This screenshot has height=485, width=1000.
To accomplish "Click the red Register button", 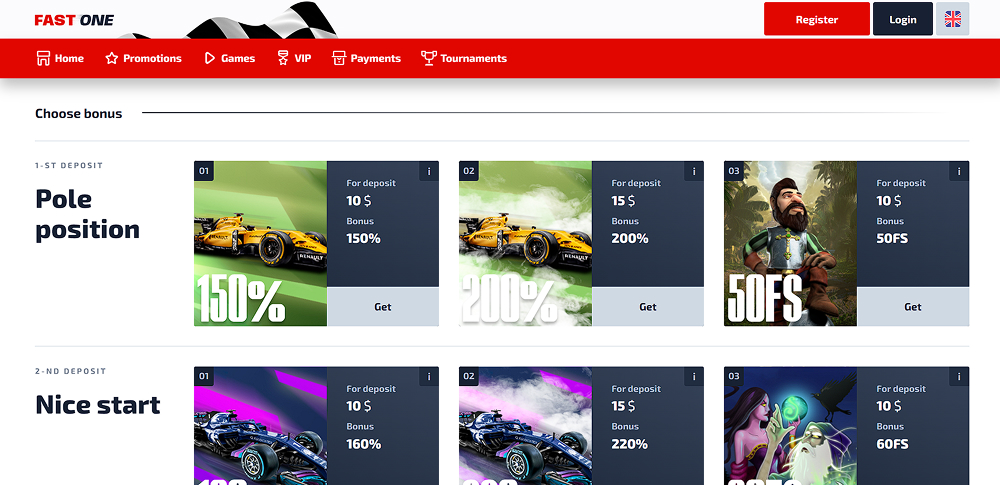I will click(817, 19).
